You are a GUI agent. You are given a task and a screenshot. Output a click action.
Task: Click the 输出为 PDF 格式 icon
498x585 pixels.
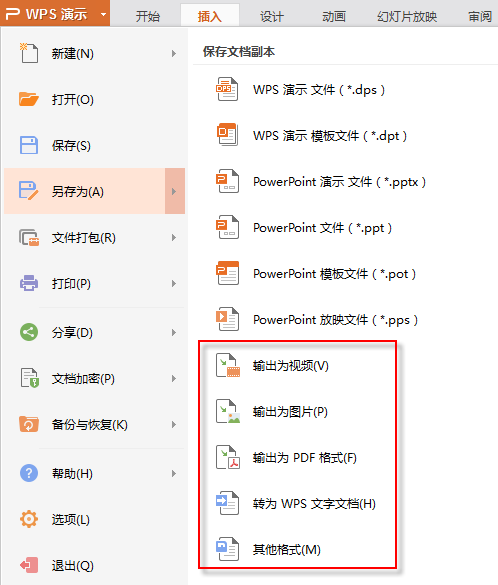click(x=228, y=457)
